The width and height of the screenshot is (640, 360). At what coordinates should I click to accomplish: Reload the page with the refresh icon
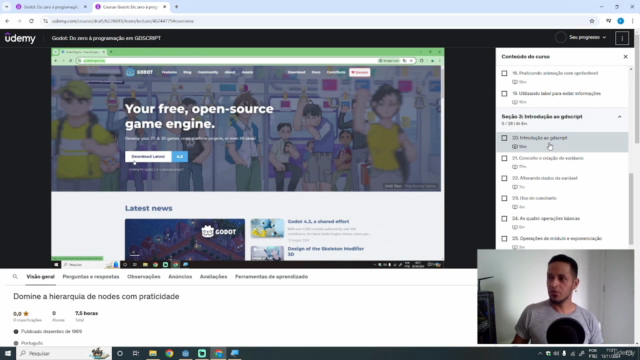31,21
